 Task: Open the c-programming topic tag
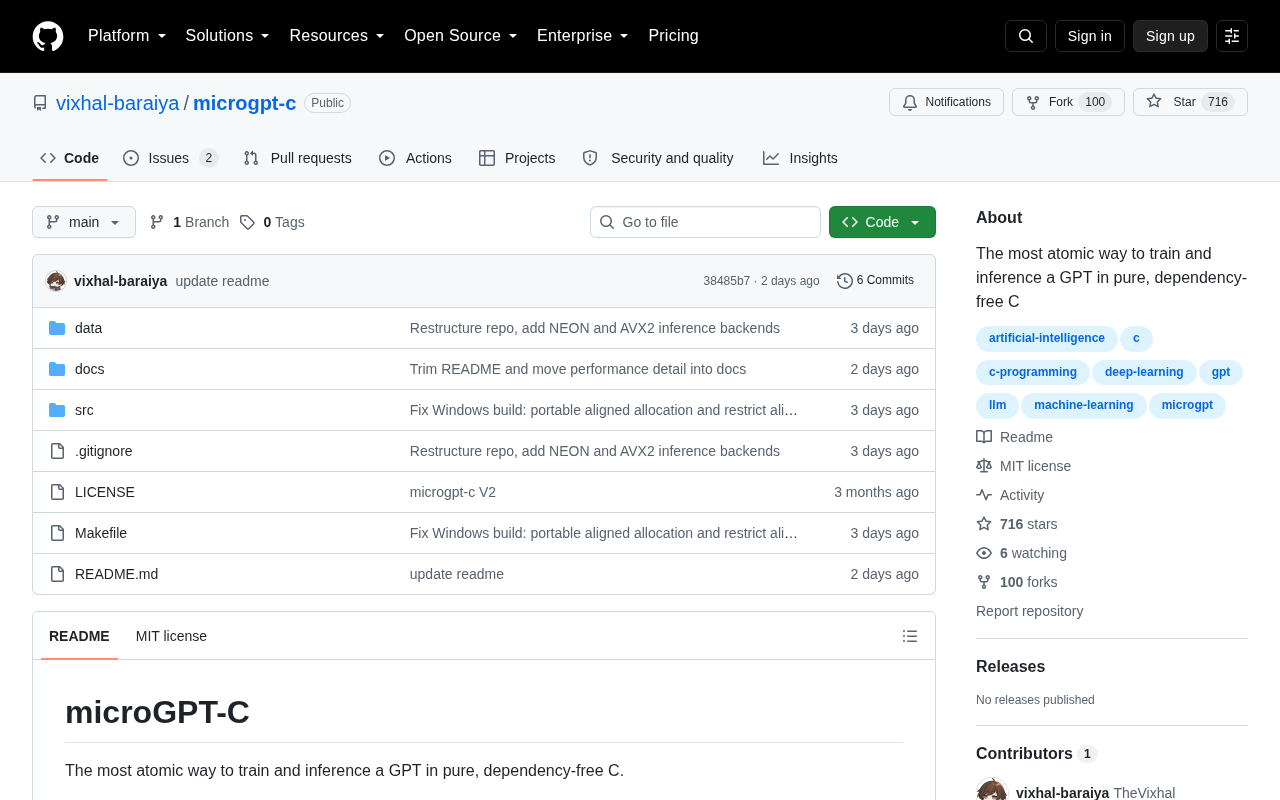tap(1033, 372)
